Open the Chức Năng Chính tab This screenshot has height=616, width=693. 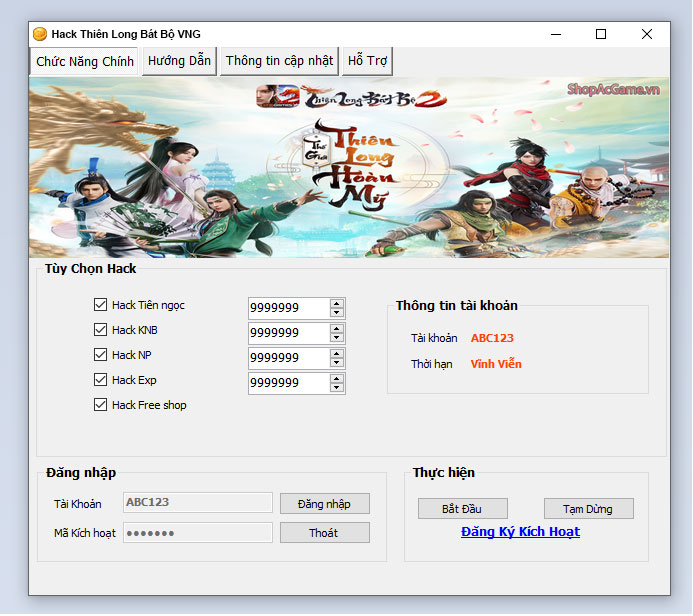tap(84, 61)
